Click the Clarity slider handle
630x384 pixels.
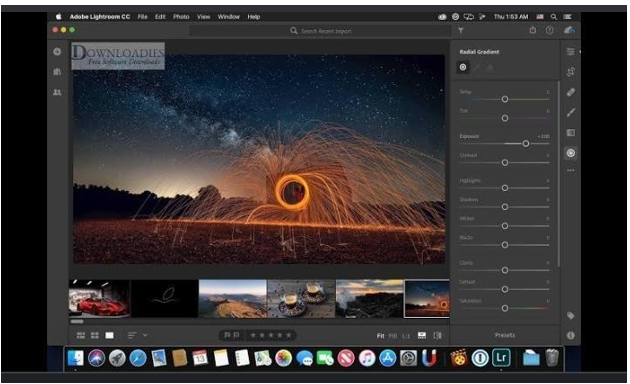pyautogui.click(x=505, y=270)
